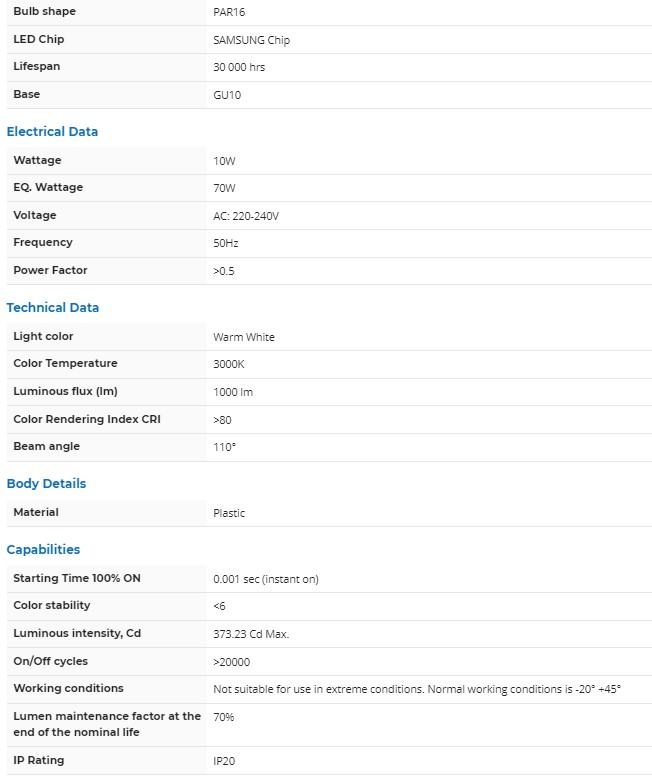
Task: Click the 373.23 Cd Max. value
Action: (251, 634)
